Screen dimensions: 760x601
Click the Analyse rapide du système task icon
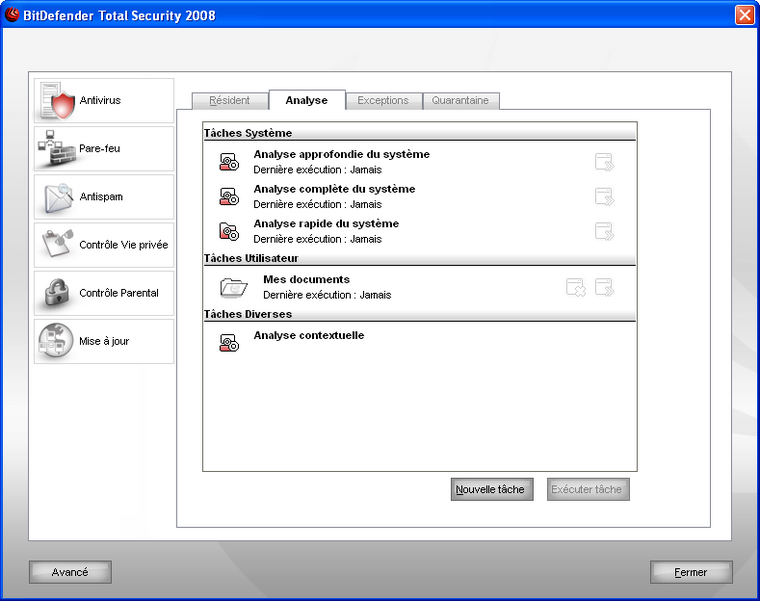pos(229,231)
